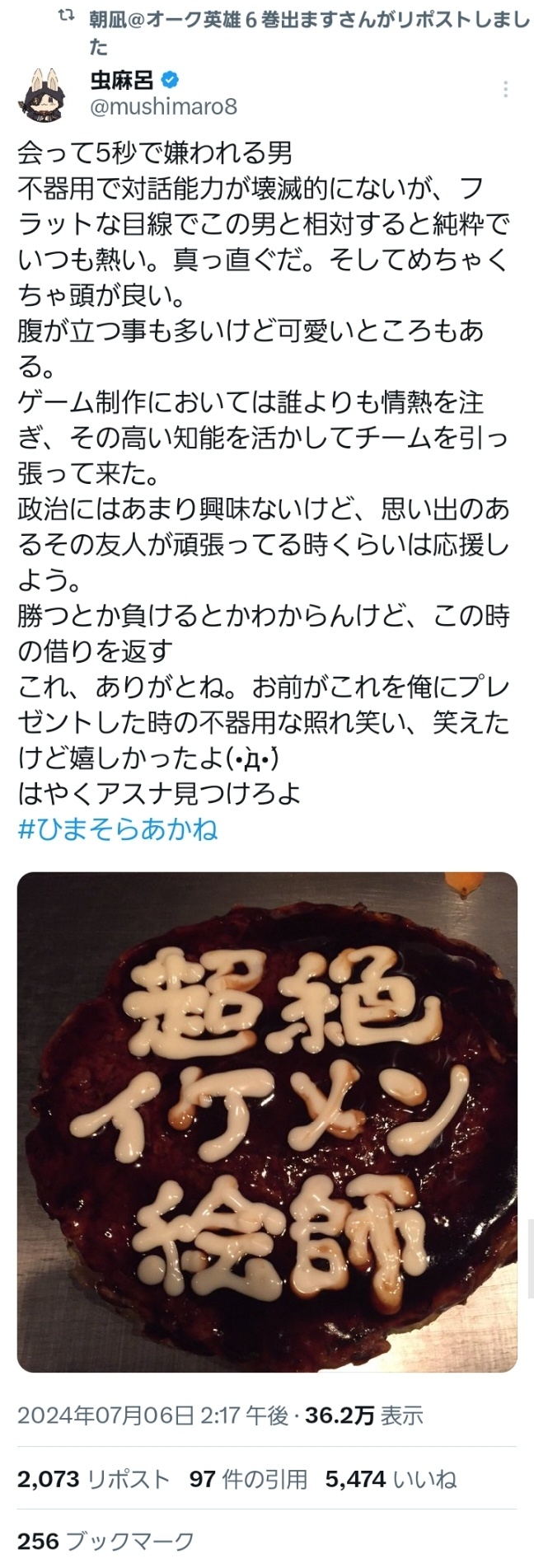Open the three-dot more options menu
The width and height of the screenshot is (534, 1568).
coord(505,89)
